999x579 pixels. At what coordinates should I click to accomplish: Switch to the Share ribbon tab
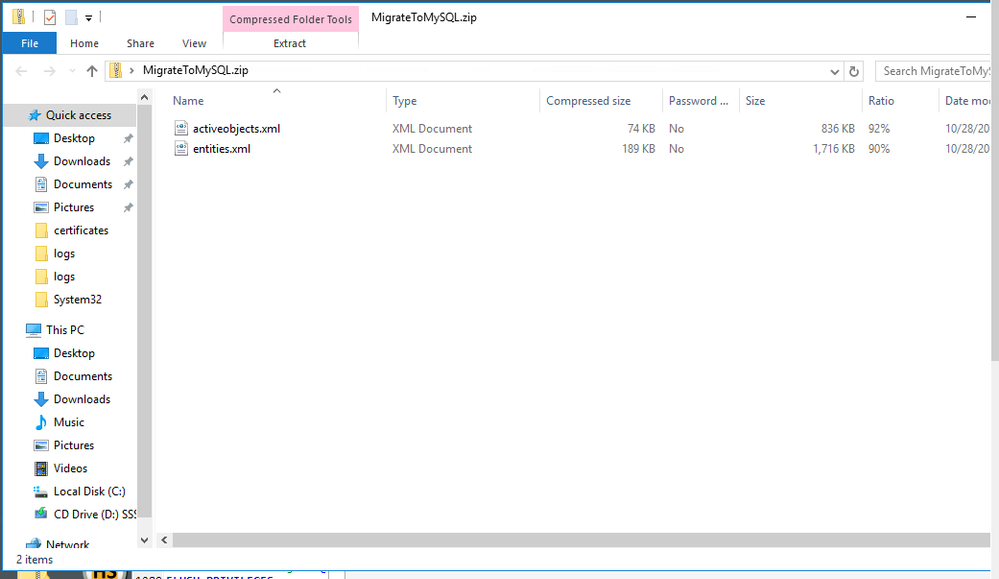pos(140,43)
